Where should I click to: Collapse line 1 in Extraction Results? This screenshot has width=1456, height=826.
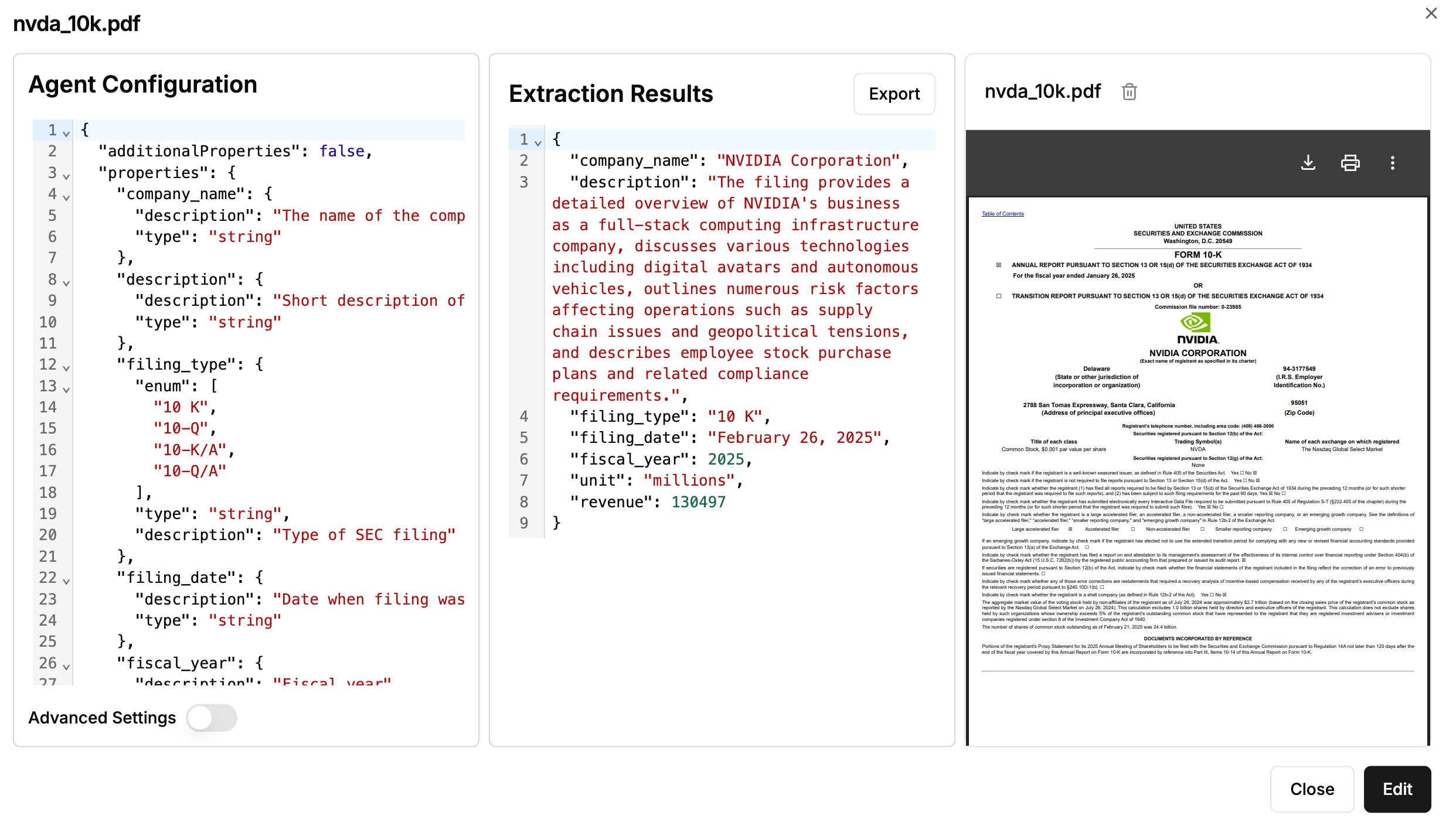tap(538, 143)
